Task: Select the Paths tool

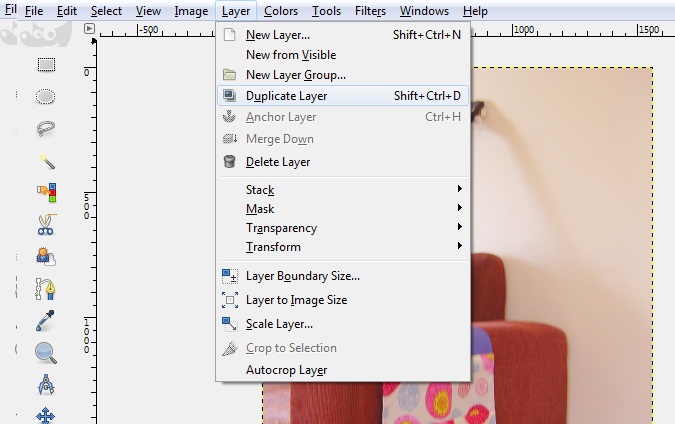Action: (x=45, y=288)
